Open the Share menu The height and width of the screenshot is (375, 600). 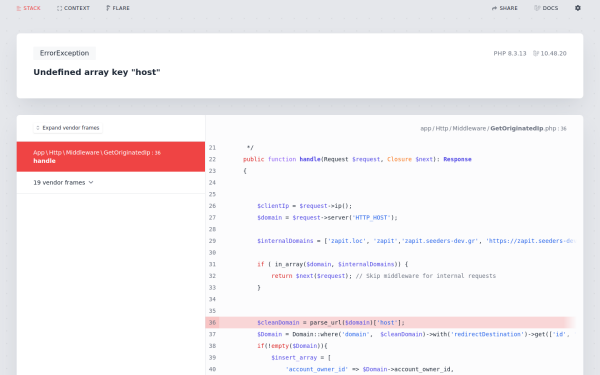[x=504, y=8]
